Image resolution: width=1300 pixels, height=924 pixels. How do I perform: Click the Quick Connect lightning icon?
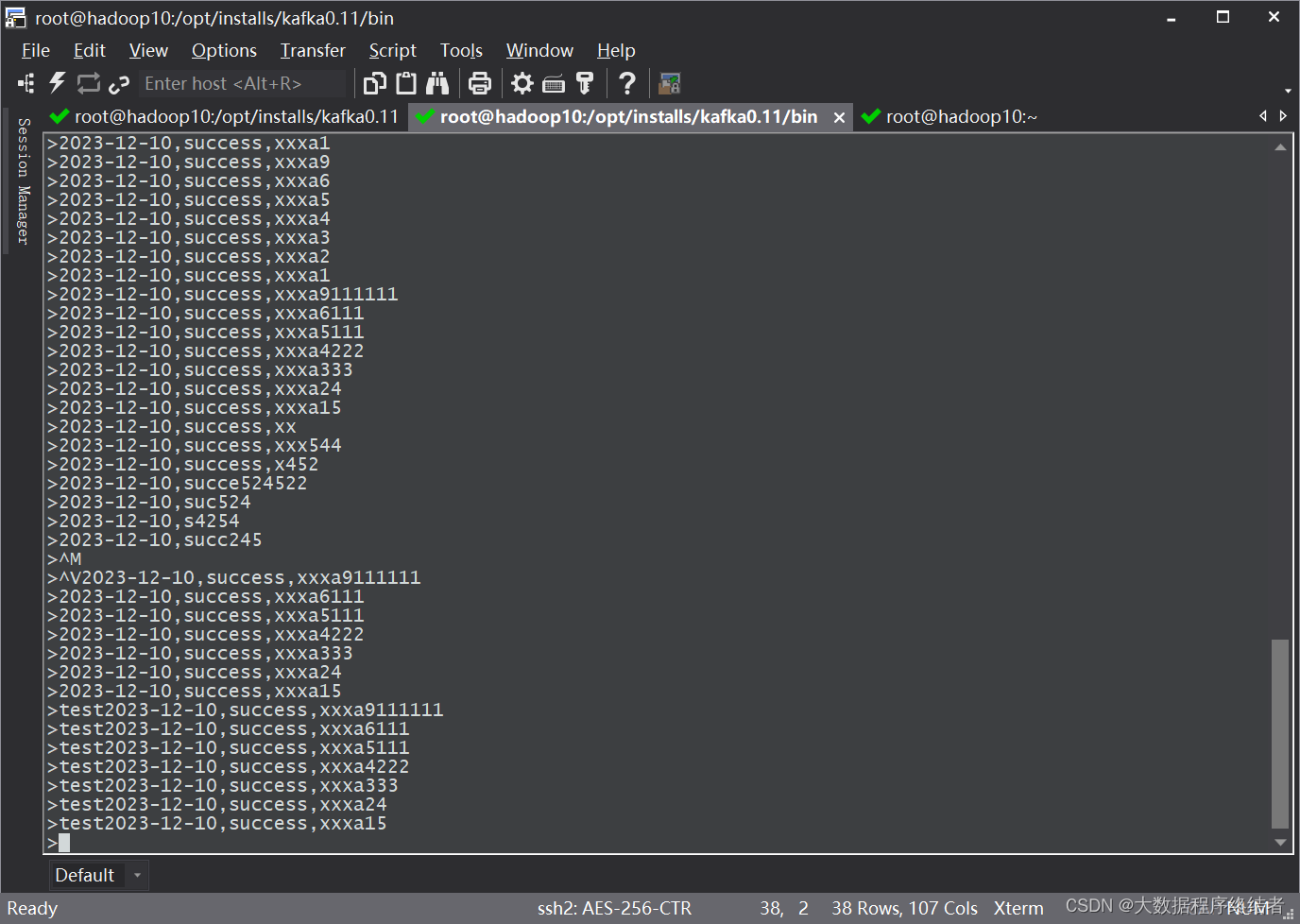pos(58,83)
